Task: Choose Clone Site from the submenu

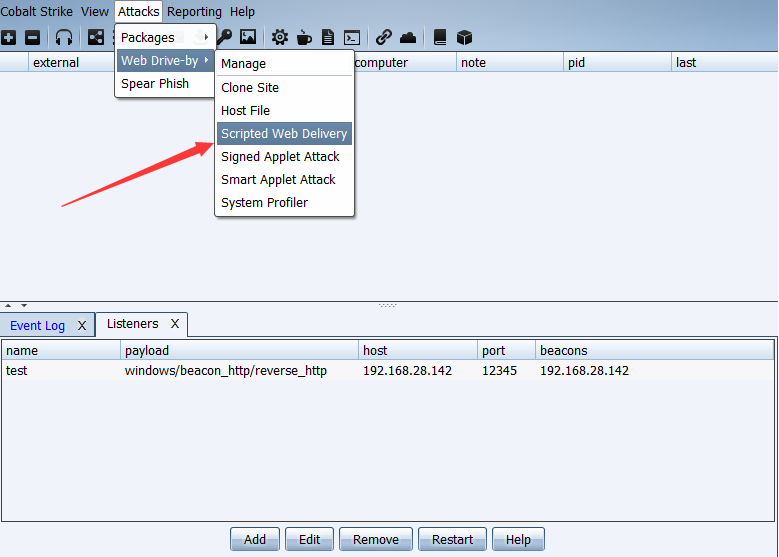Action: 250,88
